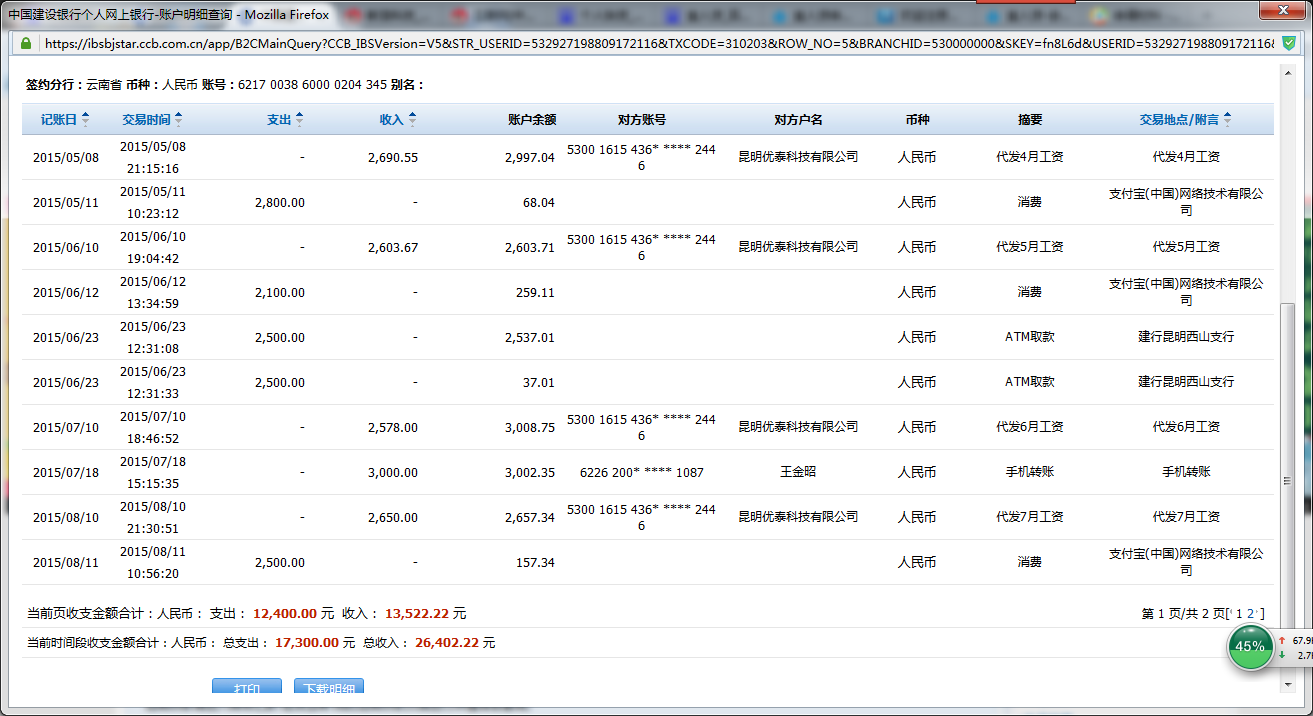Click the 45% green floating ball widget
Viewport: 1313px width, 716px height.
coord(1250,646)
